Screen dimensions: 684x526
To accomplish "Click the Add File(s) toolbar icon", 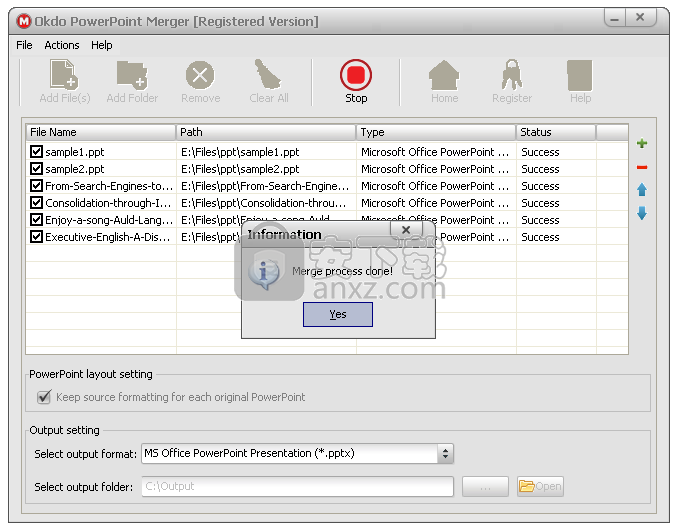I will [64, 75].
